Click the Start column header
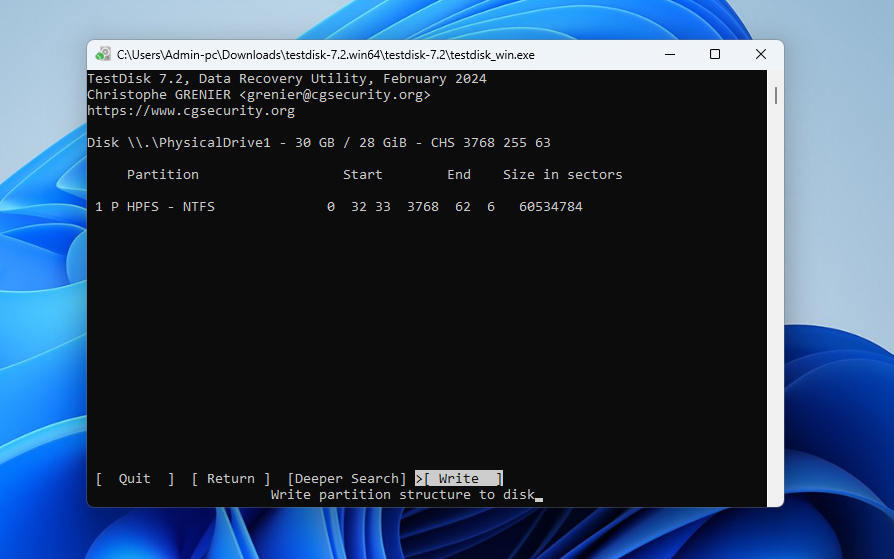 (x=363, y=175)
